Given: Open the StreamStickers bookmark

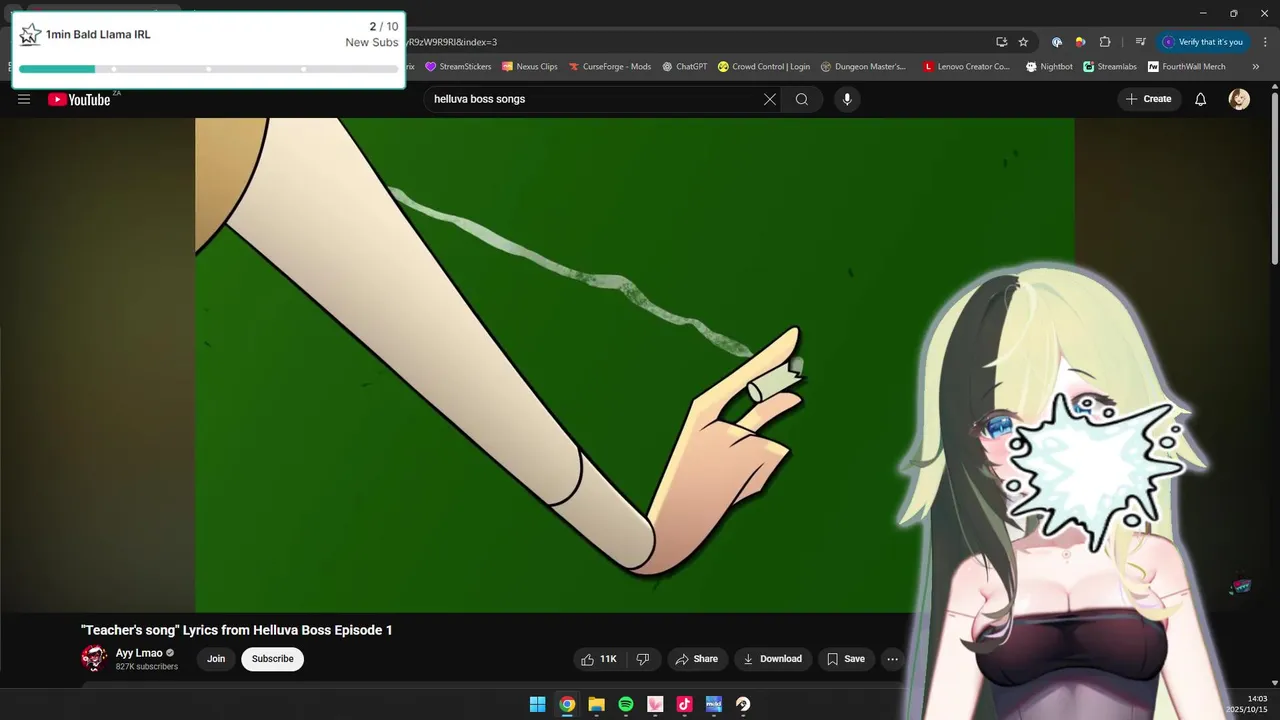Looking at the screenshot, I should [x=458, y=67].
